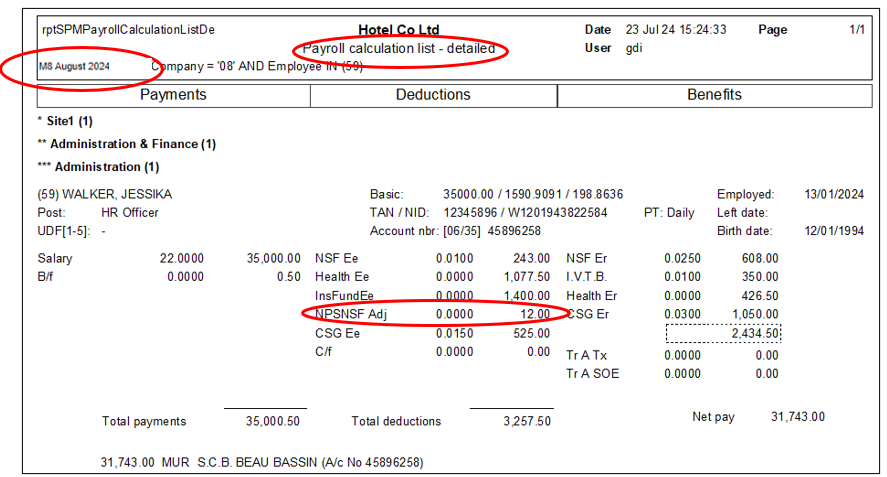Select the Site1 (1) group row
887x477 pixels.
tap(69, 121)
